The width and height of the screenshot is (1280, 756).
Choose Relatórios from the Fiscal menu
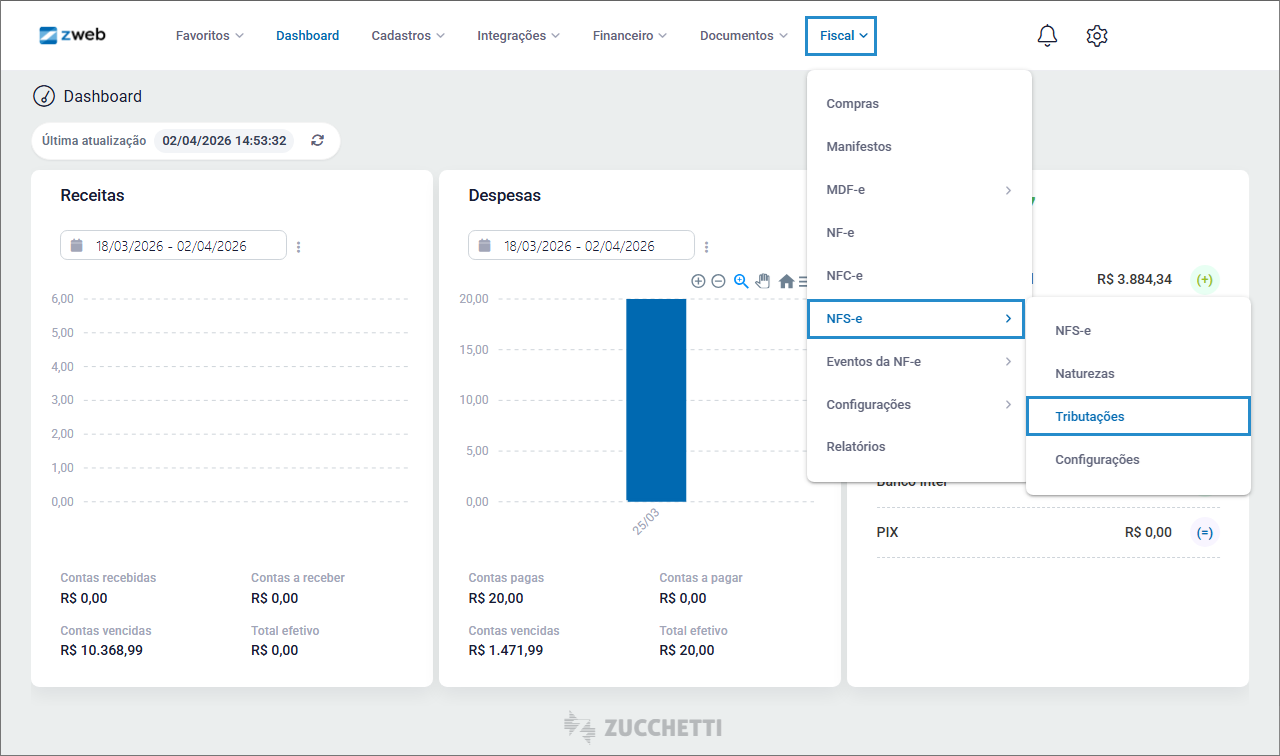[856, 447]
